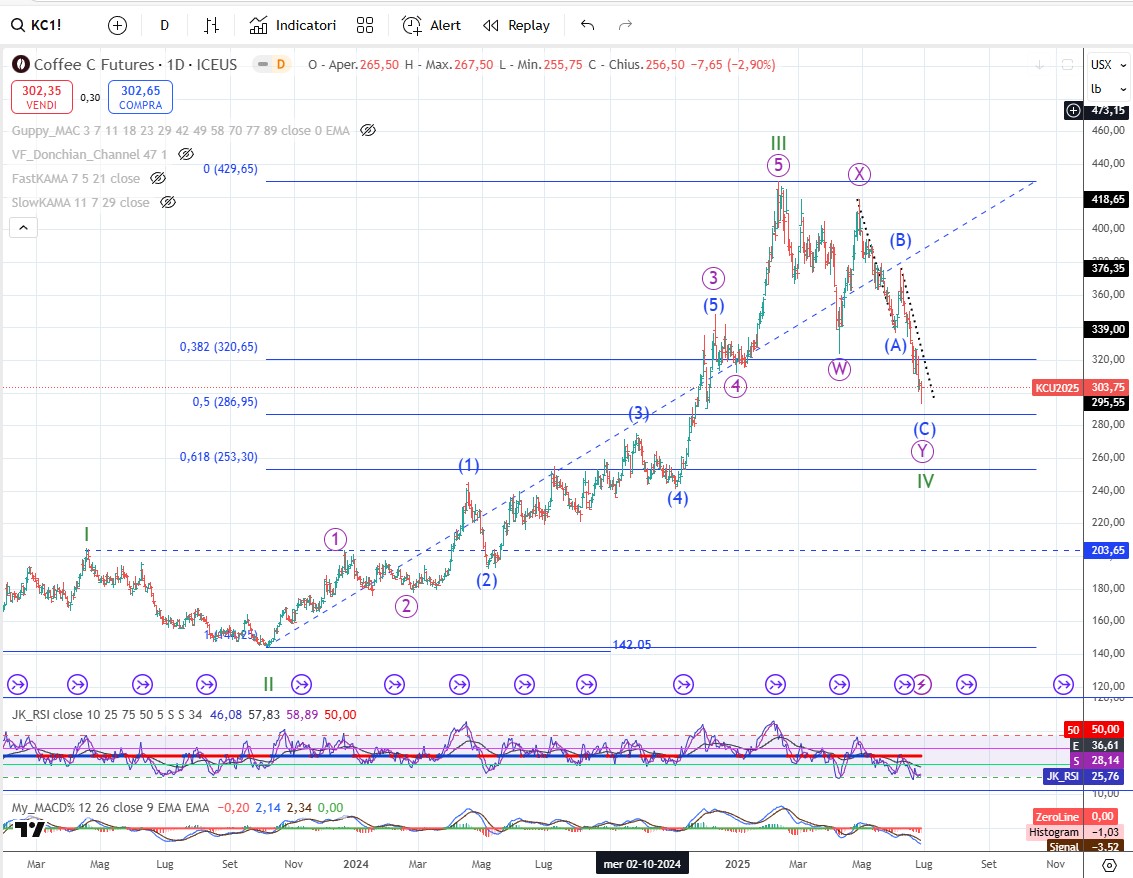1133x878 pixels.
Task: Undo the last chart action
Action: coord(587,25)
